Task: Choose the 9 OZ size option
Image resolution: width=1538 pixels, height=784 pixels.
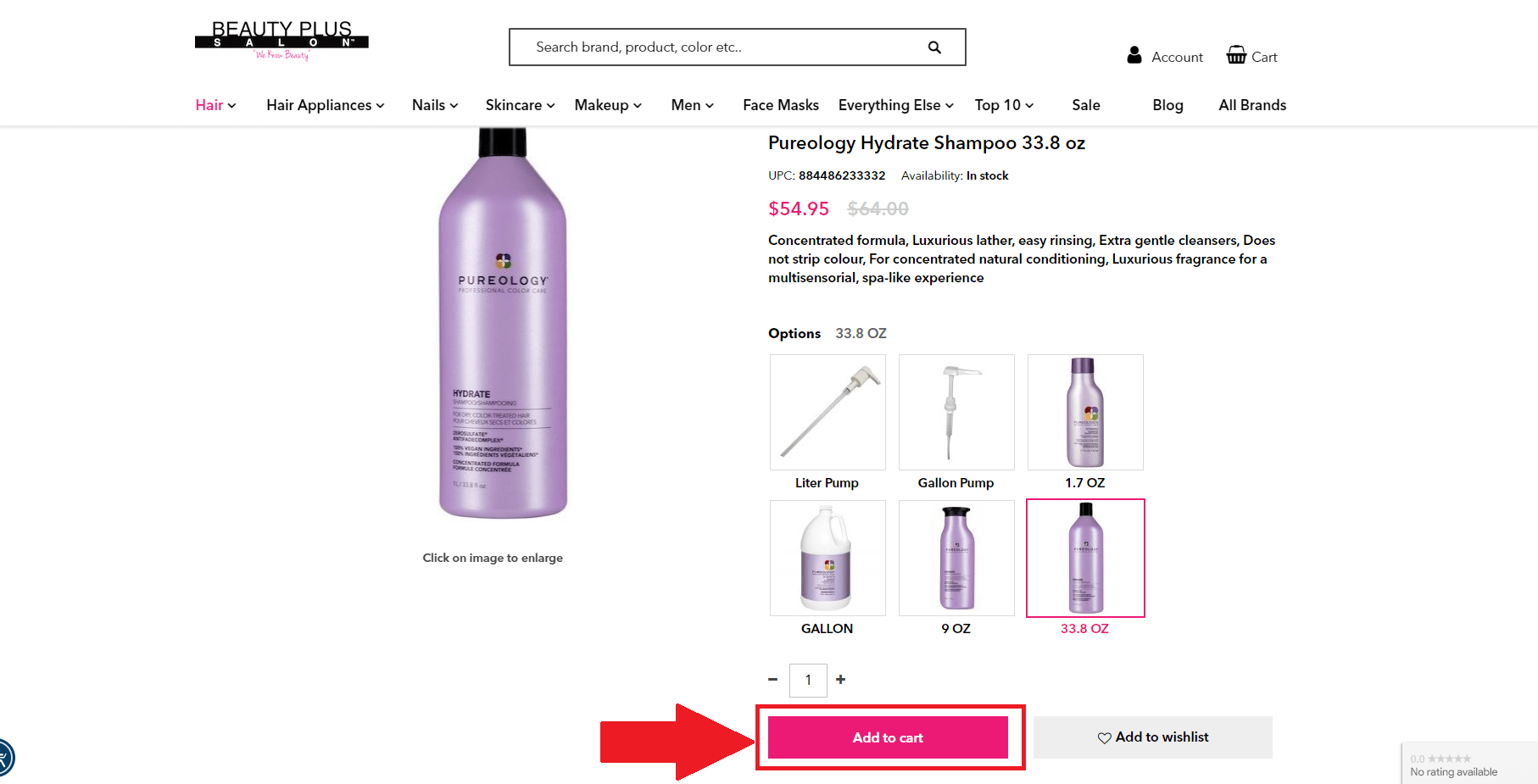Action: click(x=956, y=559)
